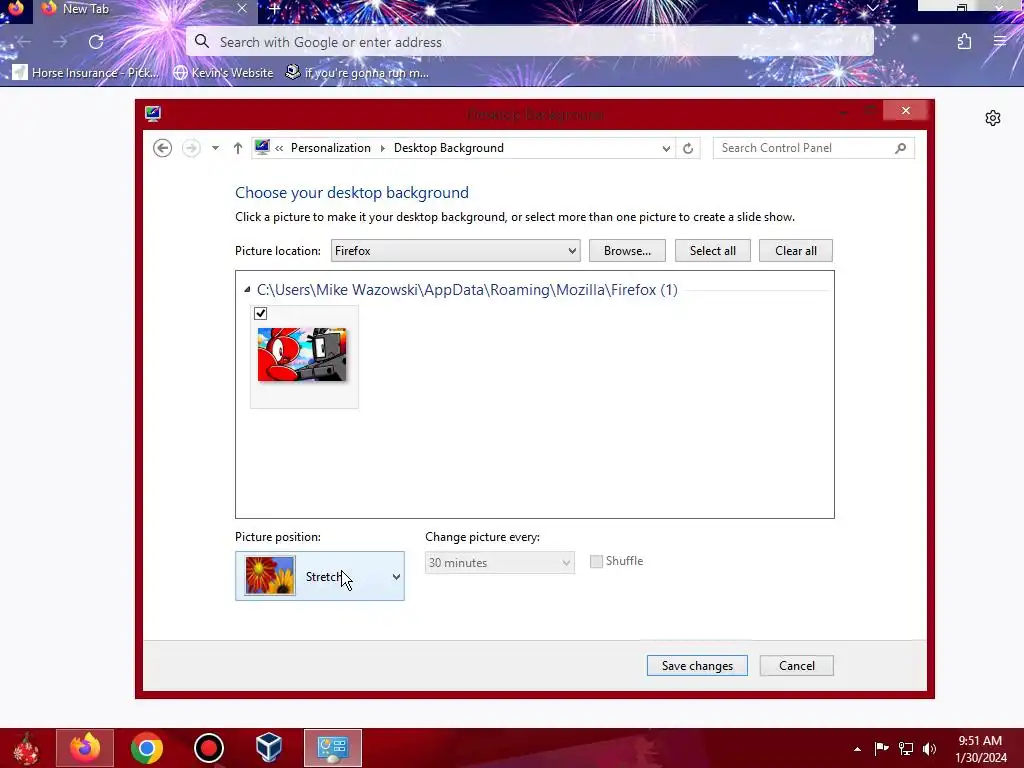This screenshot has width=1024, height=768.
Task: Toggle the Shuffle checkbox
Action: [x=596, y=562]
